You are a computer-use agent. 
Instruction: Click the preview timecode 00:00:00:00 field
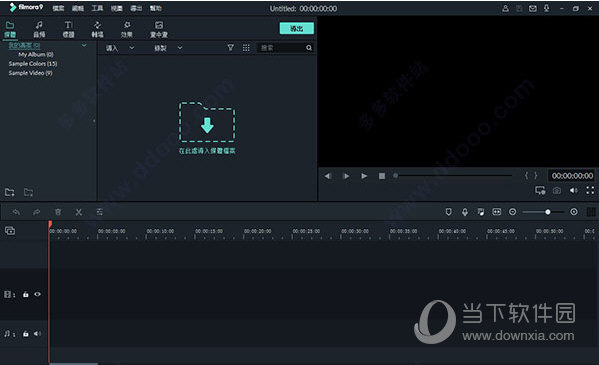tap(572, 176)
